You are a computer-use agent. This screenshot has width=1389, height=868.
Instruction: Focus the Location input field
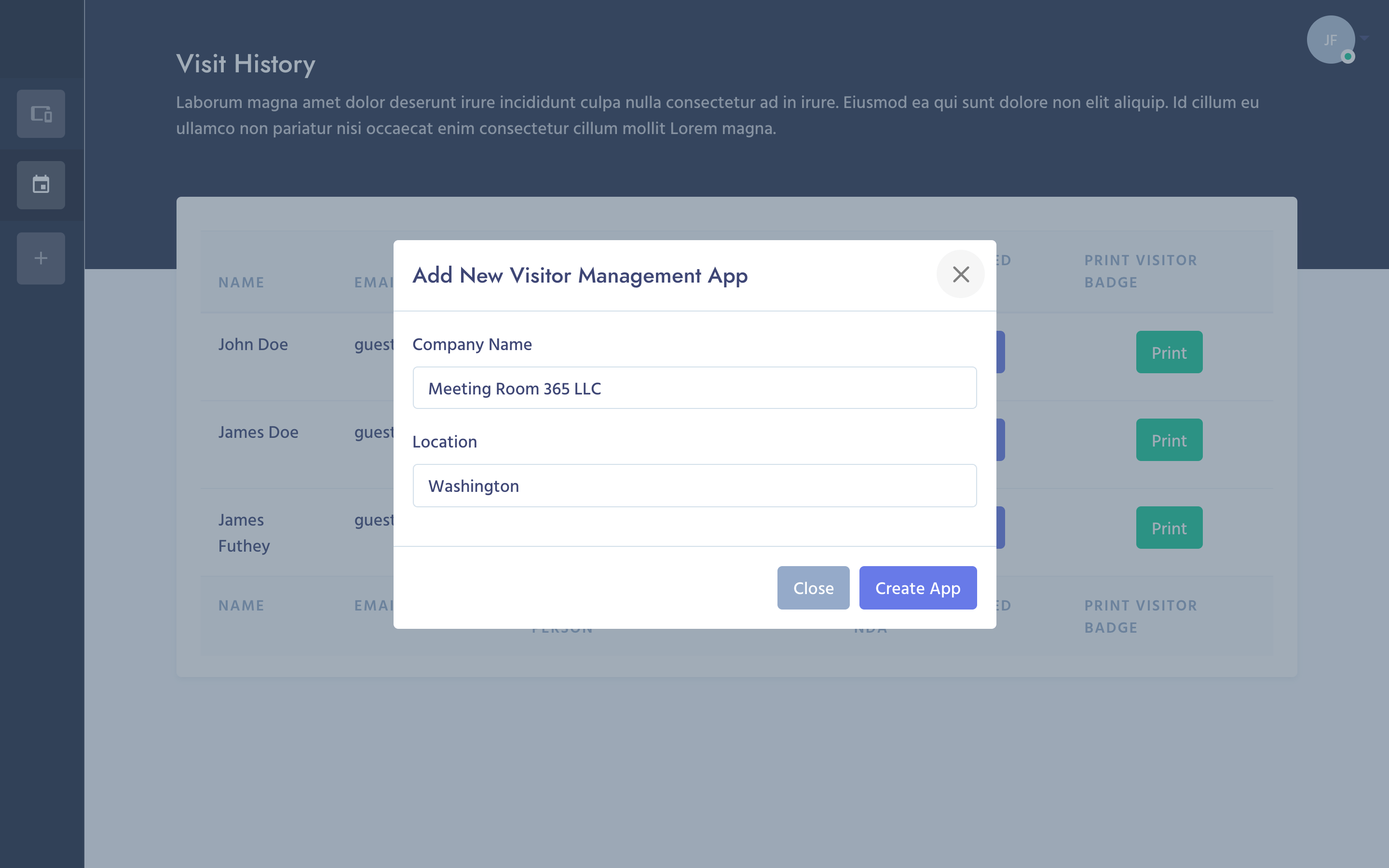[x=694, y=486]
